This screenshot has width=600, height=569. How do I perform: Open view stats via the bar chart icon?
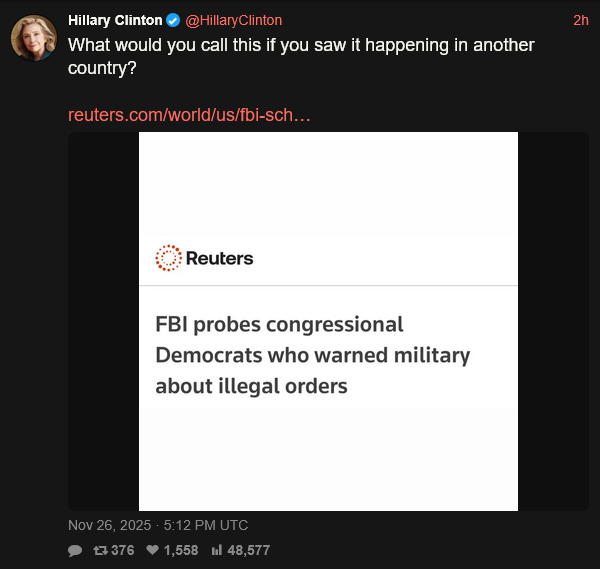(216, 550)
